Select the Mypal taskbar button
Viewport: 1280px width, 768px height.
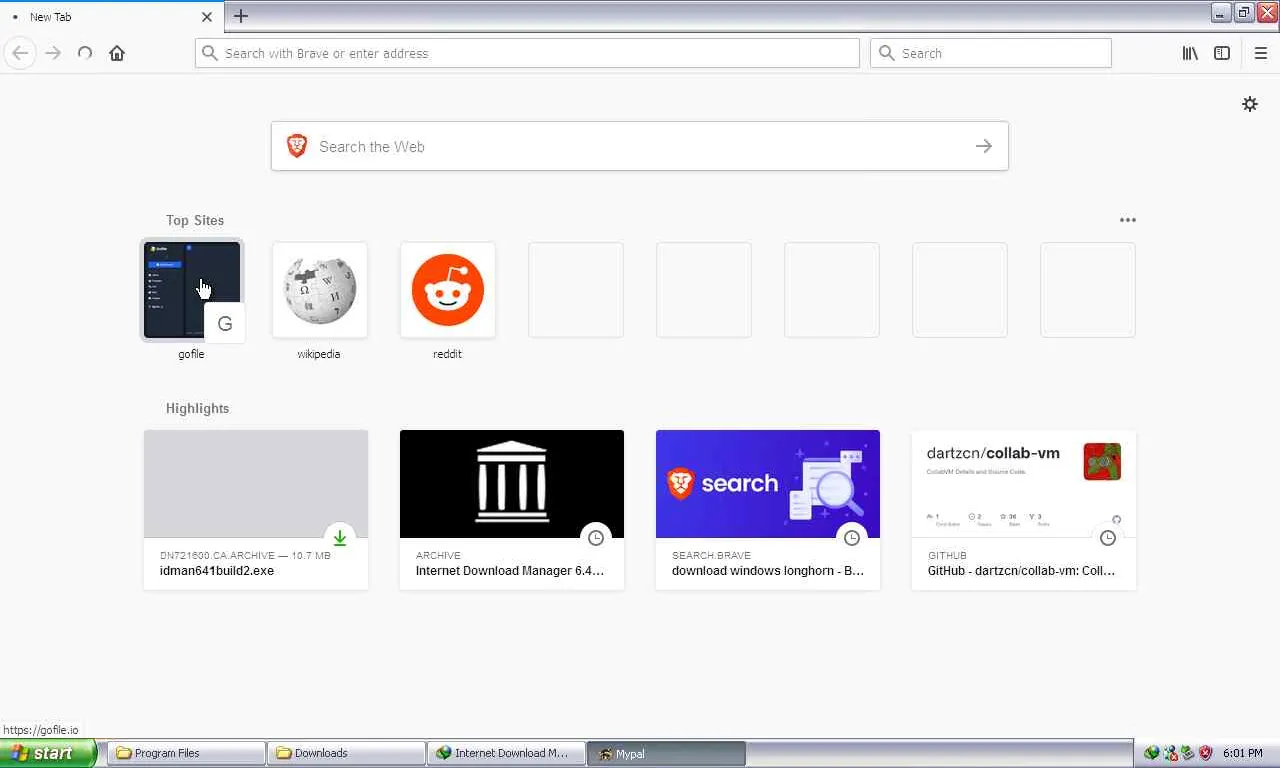pyautogui.click(x=667, y=753)
